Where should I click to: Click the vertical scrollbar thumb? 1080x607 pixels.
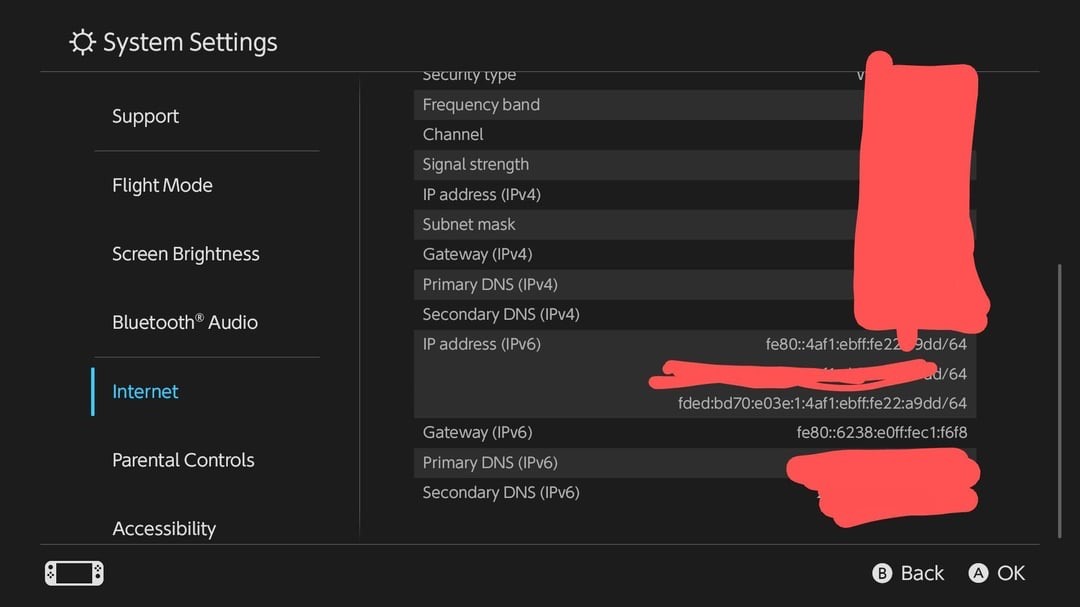1060,400
